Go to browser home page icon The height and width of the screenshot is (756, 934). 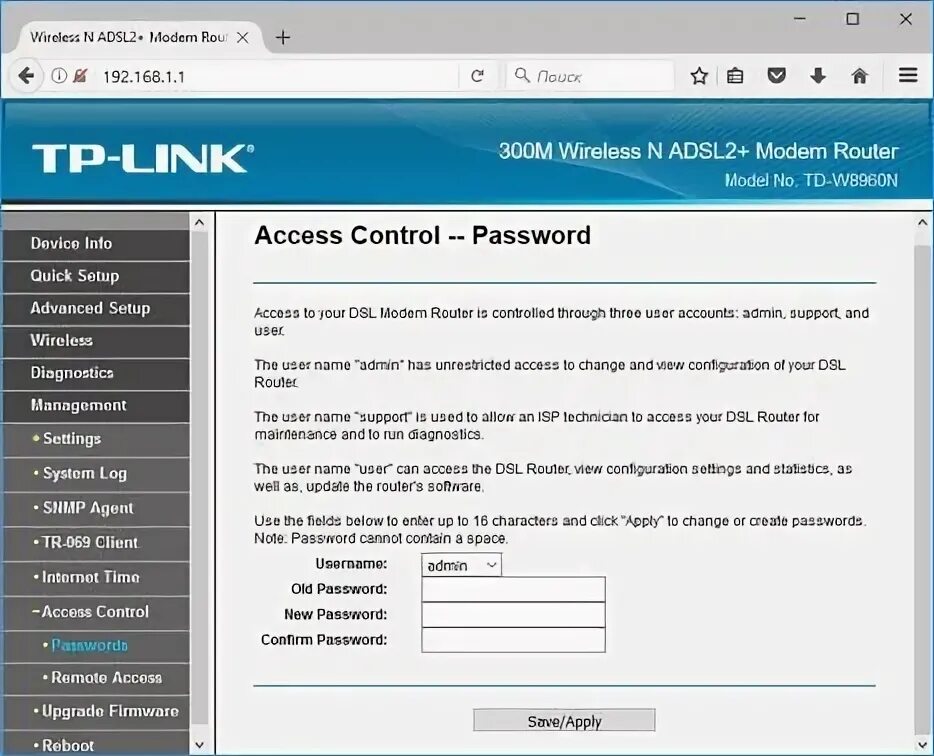click(x=860, y=76)
